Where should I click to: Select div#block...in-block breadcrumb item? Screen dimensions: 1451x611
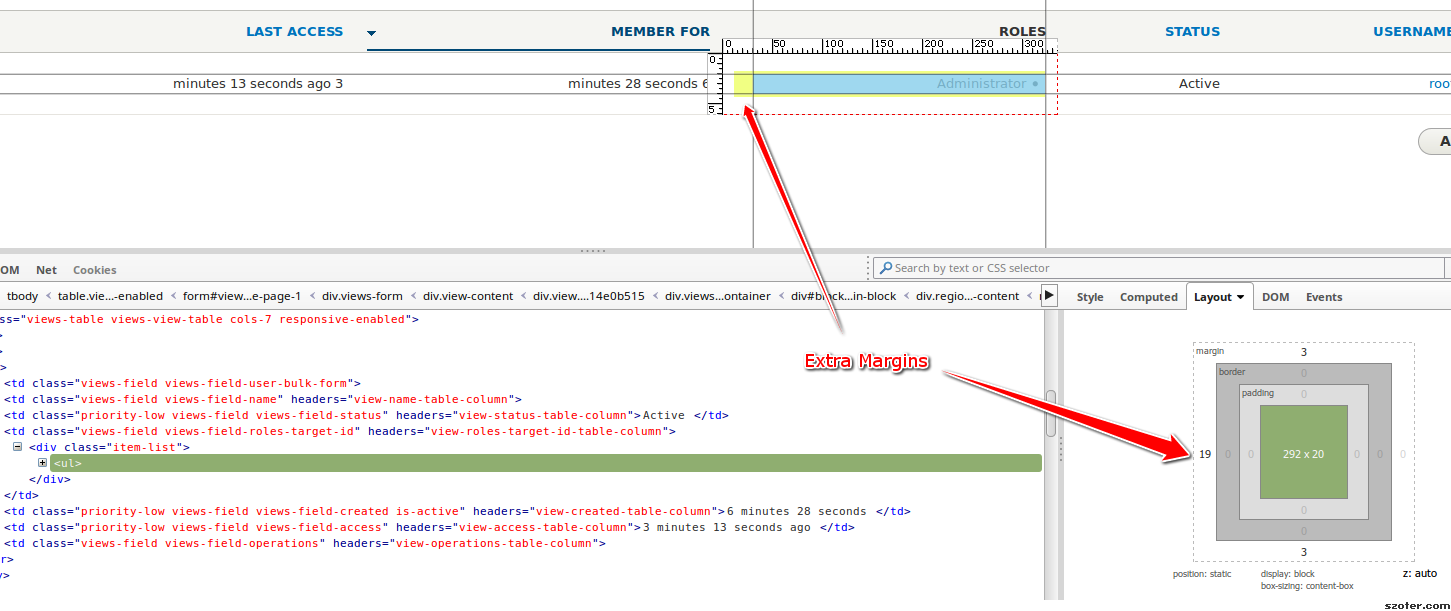(843, 296)
